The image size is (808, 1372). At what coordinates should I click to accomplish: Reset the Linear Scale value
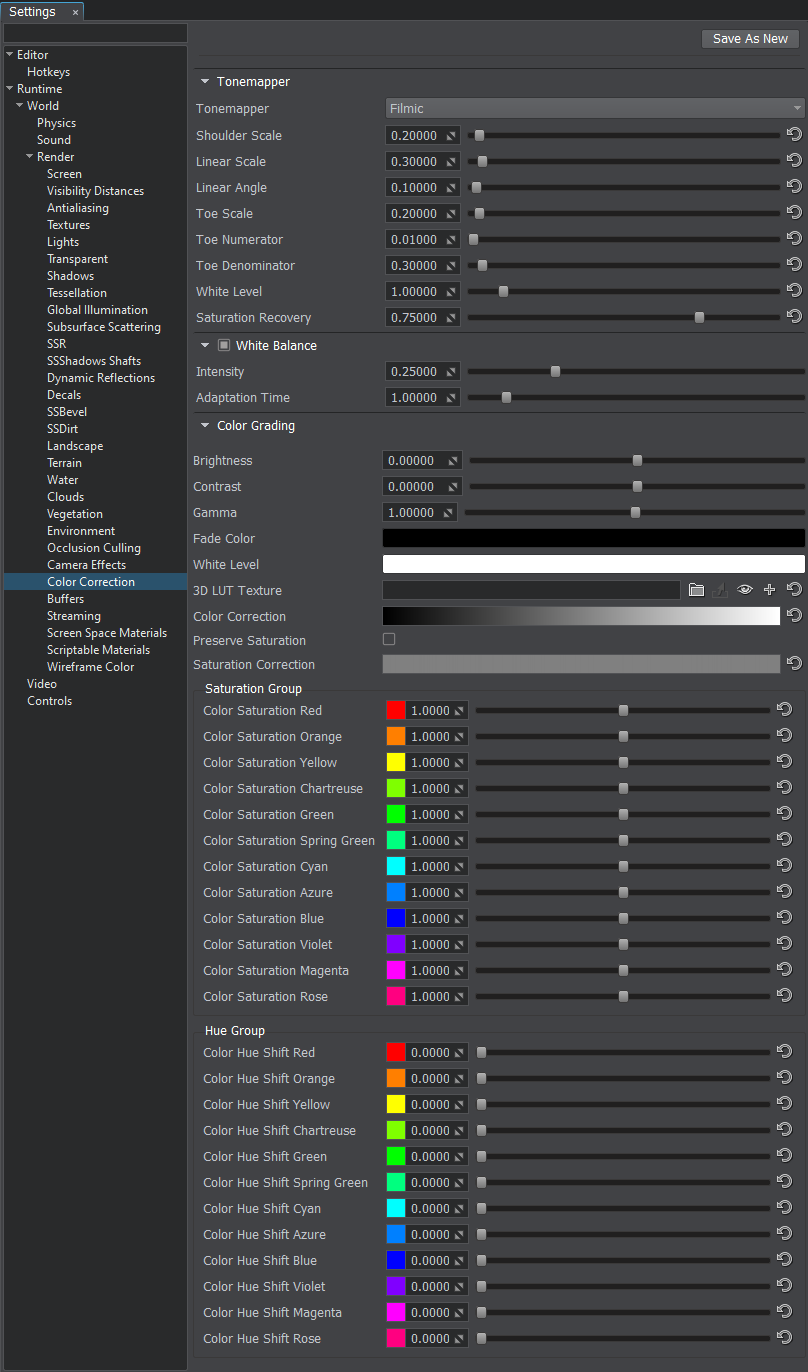pos(794,161)
